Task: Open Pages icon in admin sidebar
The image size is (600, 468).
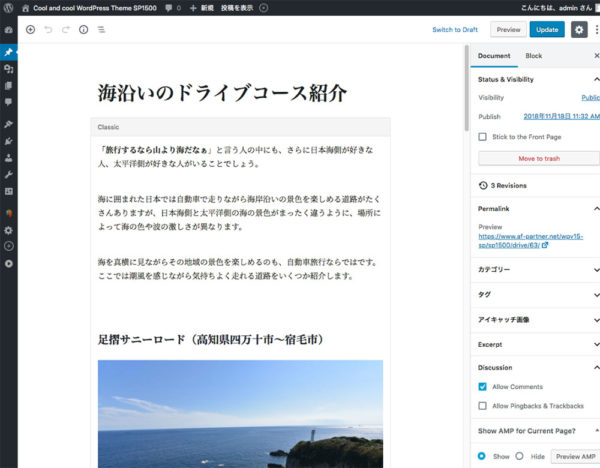Action: coord(8,85)
